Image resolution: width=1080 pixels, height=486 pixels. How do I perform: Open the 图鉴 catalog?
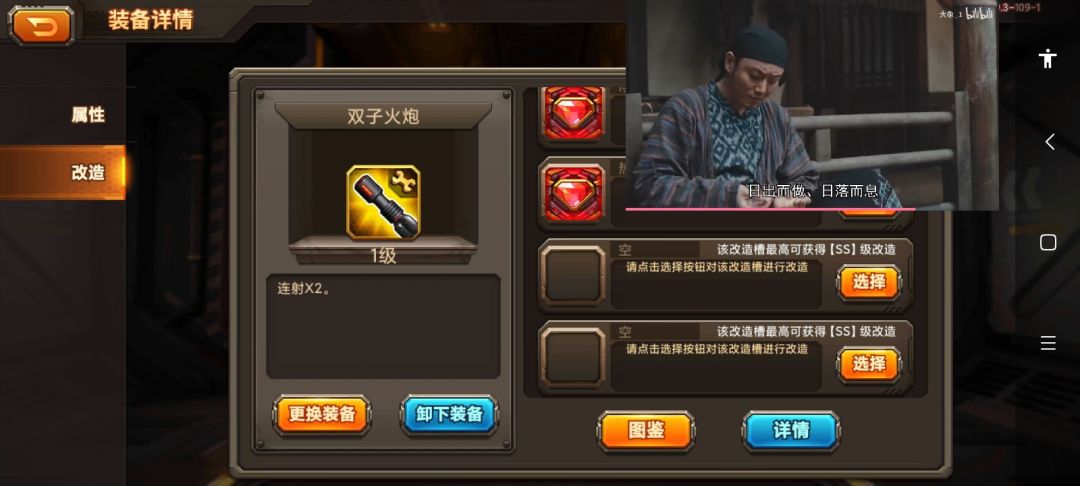(x=646, y=431)
